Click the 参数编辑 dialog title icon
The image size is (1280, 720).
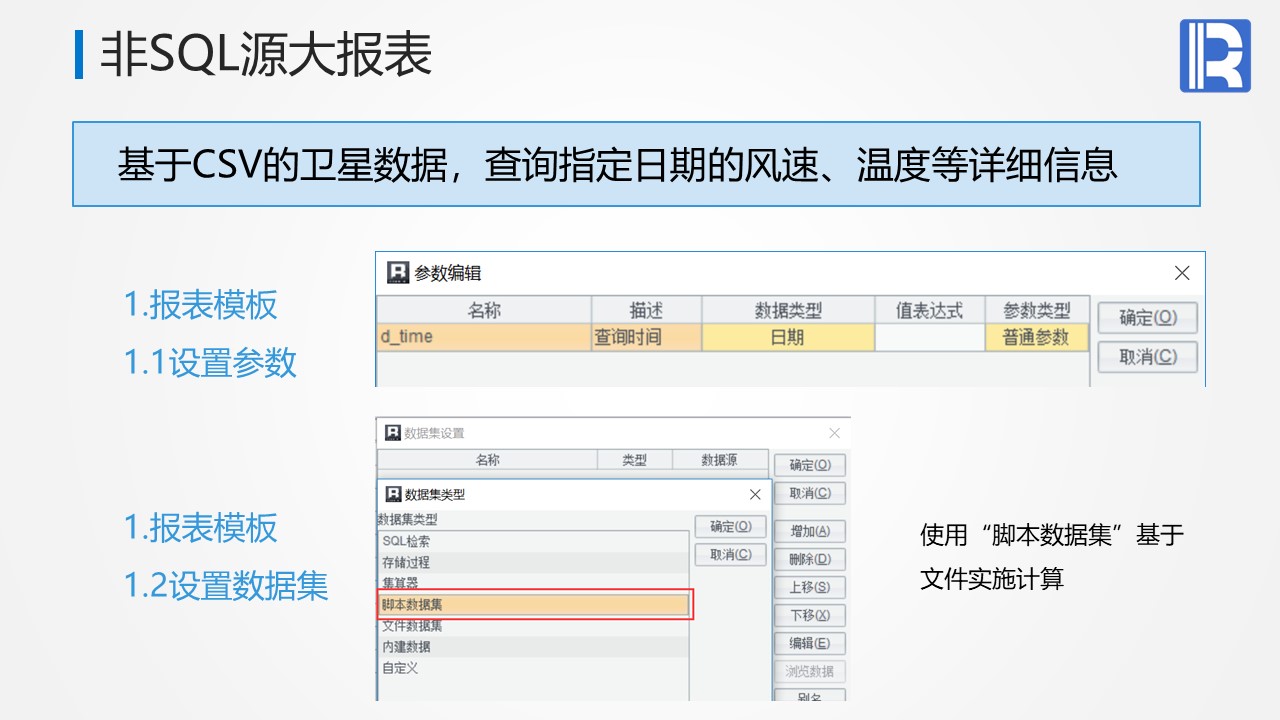pos(399,273)
